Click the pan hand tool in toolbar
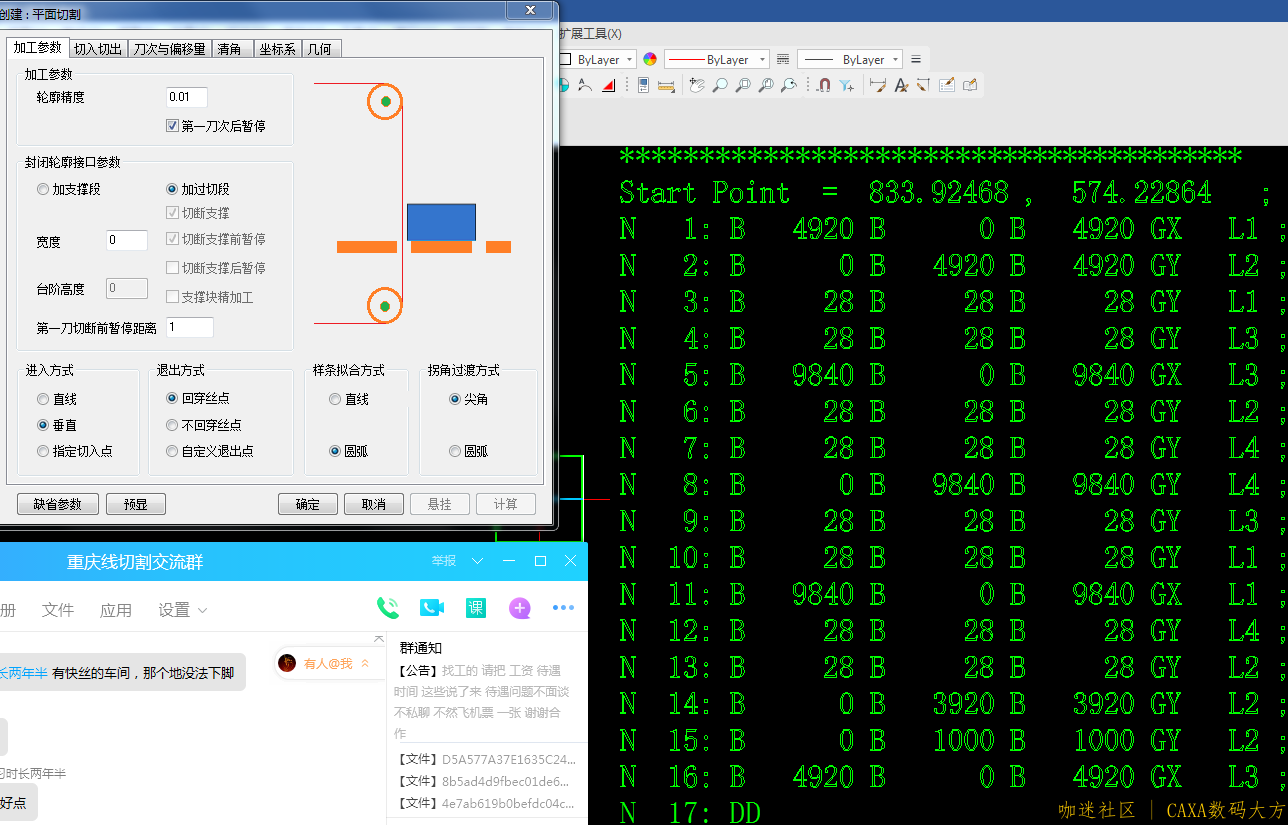The height and width of the screenshot is (825, 1288). (697, 86)
